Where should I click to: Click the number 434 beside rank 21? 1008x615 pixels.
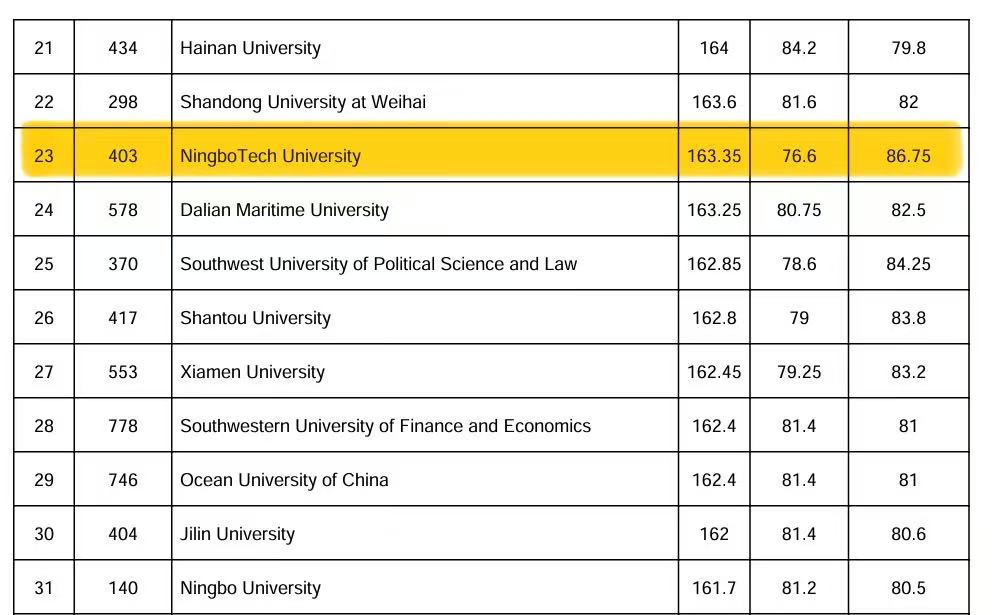tap(123, 48)
